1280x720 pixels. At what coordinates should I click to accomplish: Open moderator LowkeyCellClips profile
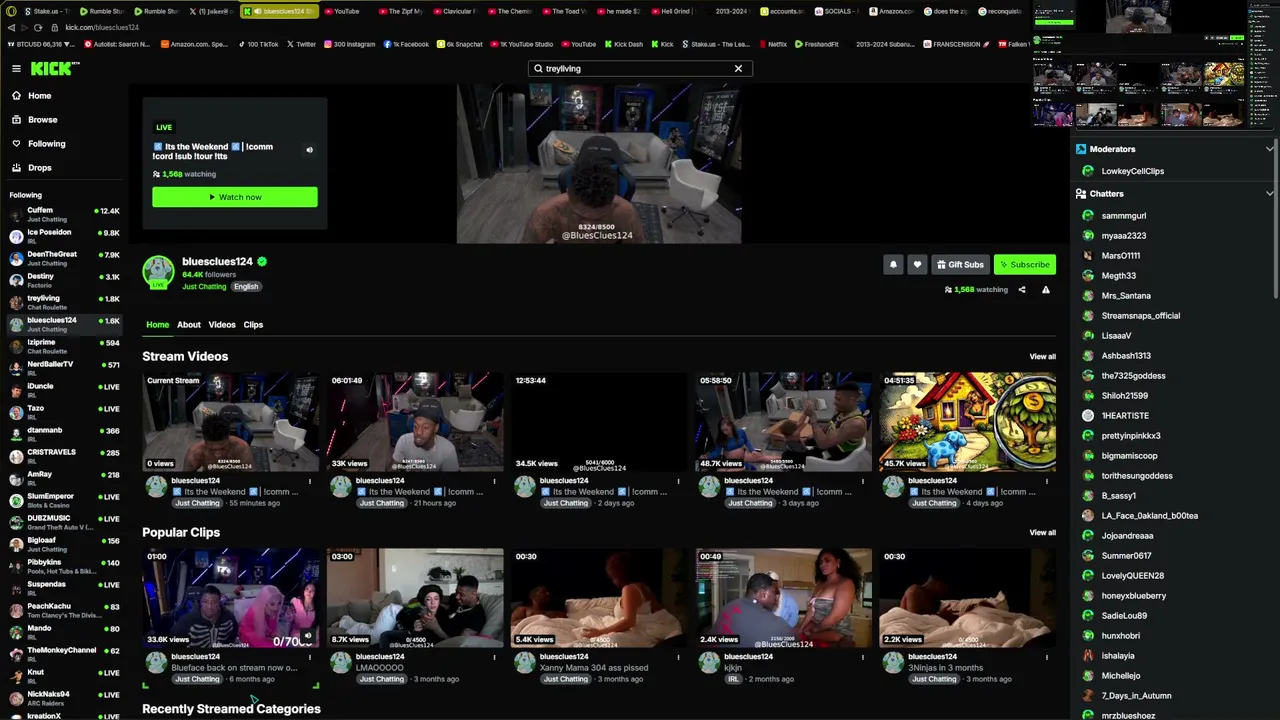point(1132,171)
